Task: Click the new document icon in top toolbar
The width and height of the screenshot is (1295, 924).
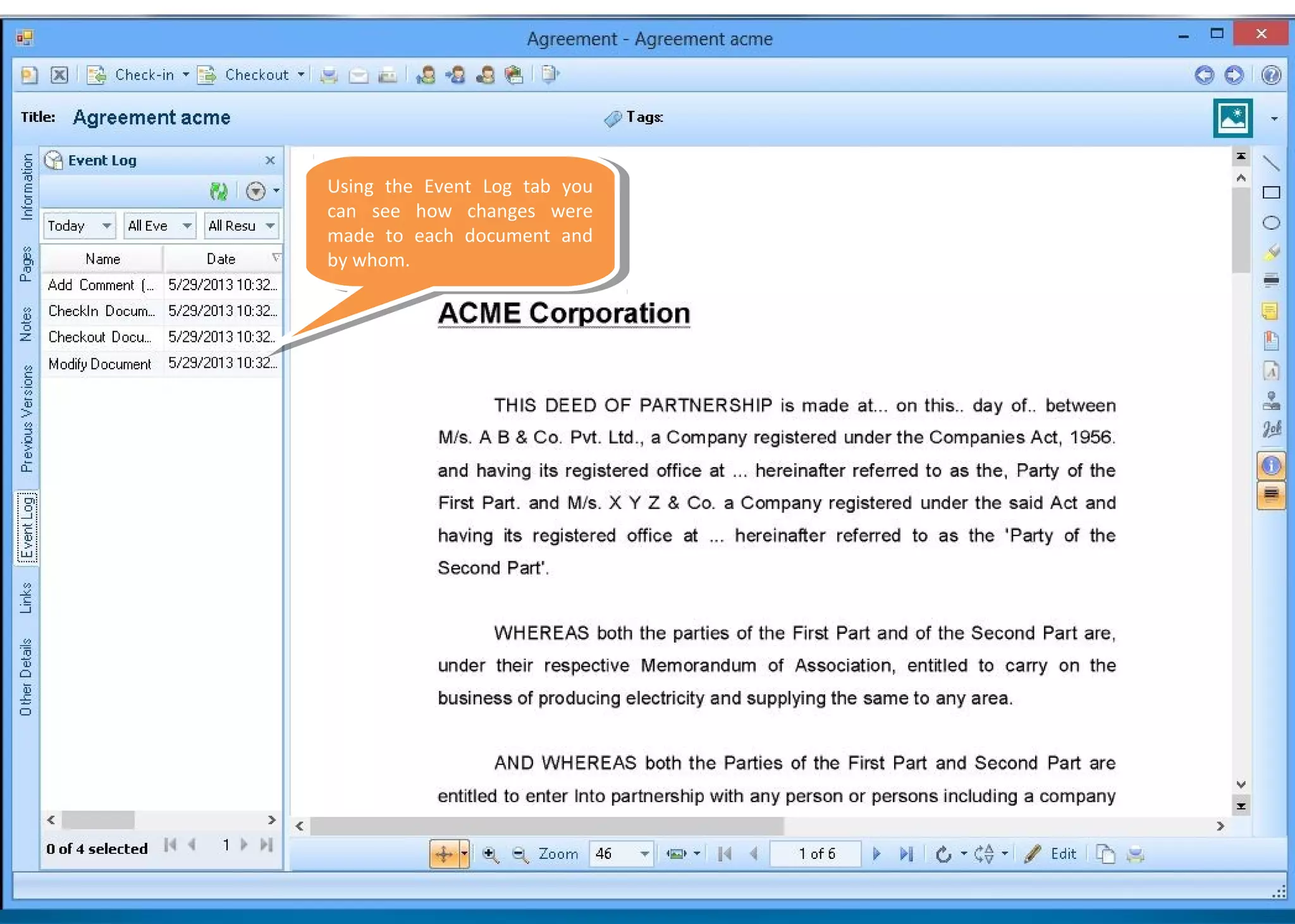Action: coord(29,75)
